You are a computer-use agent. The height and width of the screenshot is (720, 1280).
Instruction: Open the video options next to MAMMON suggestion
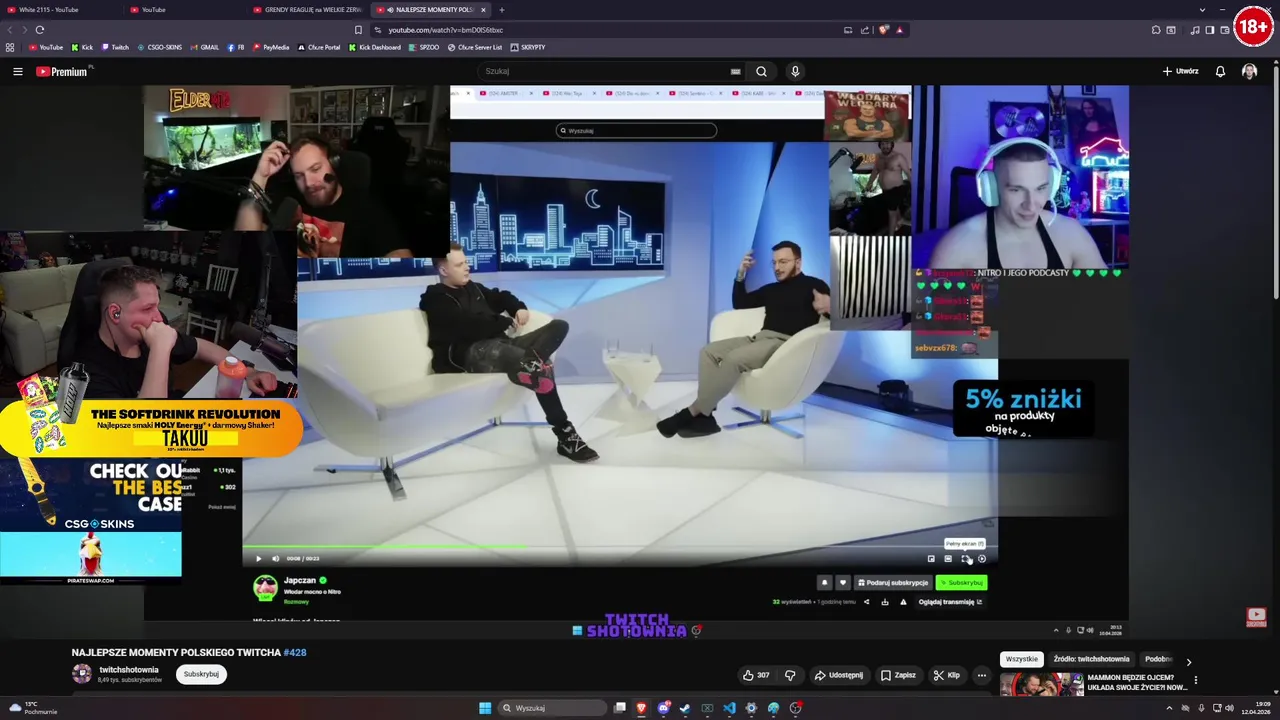point(1195,681)
